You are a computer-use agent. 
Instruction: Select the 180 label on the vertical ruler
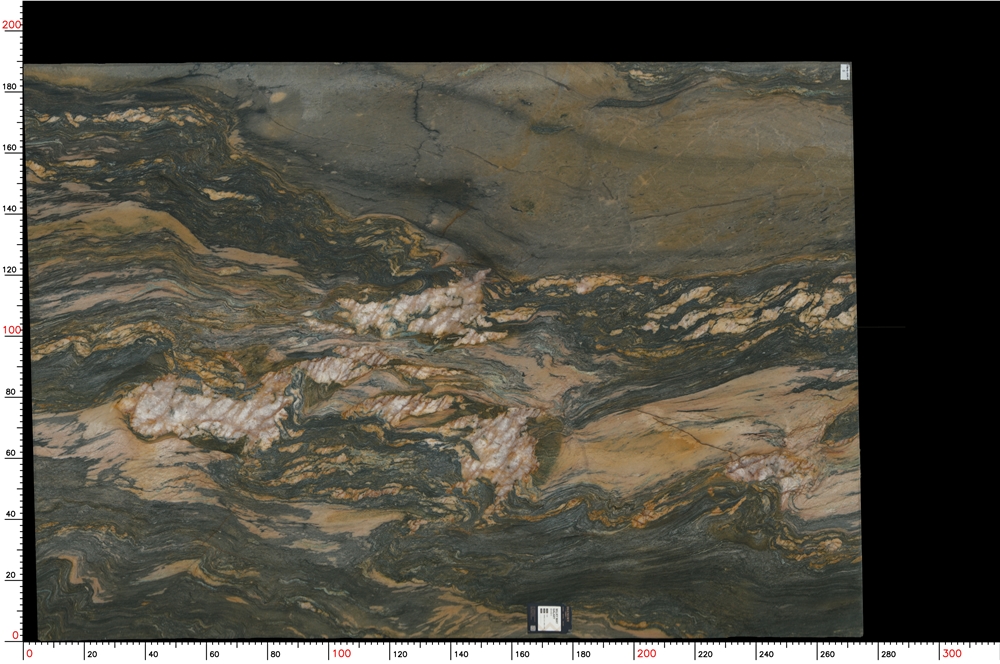(x=11, y=87)
